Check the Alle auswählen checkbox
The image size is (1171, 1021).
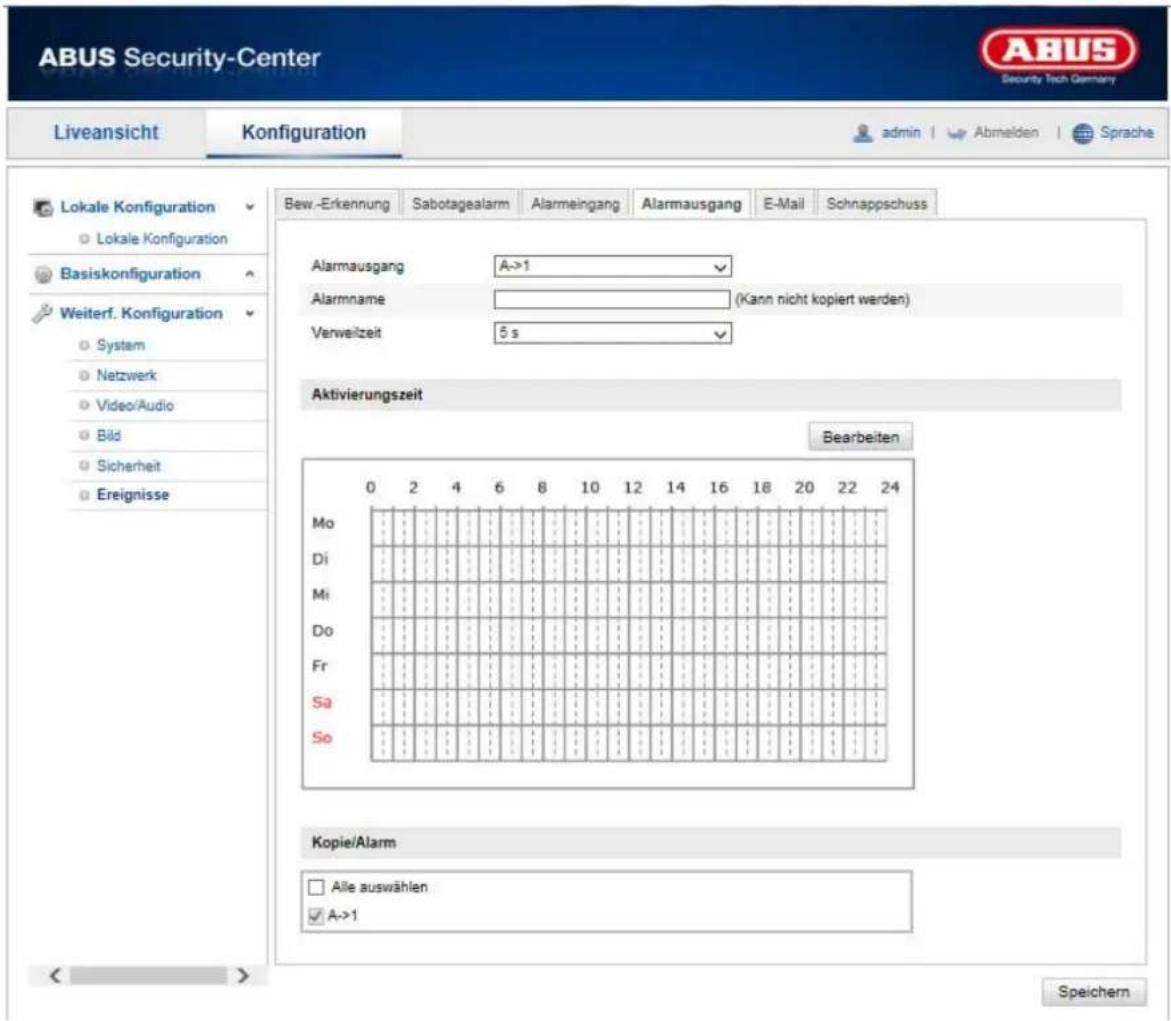tap(316, 887)
